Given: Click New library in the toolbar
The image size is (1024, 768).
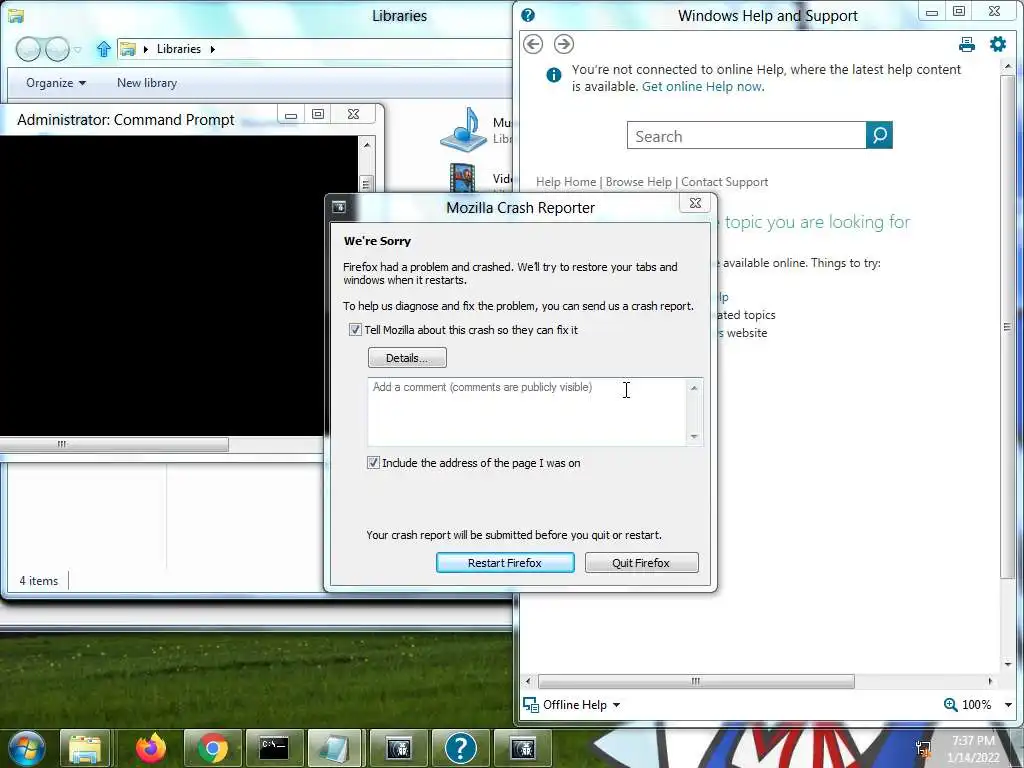Looking at the screenshot, I should [147, 83].
